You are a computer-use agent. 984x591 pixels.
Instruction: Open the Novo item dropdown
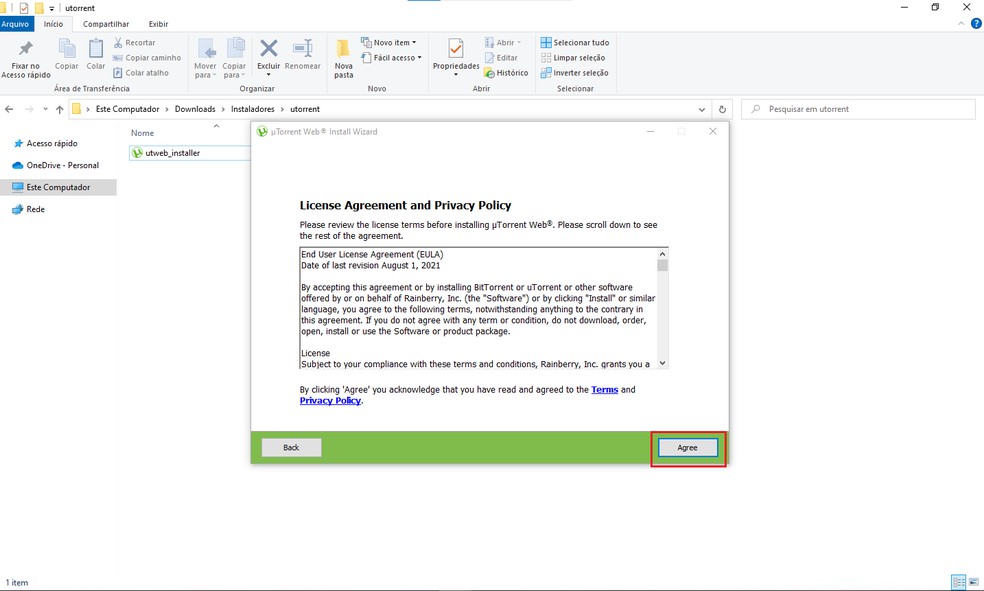(x=387, y=42)
